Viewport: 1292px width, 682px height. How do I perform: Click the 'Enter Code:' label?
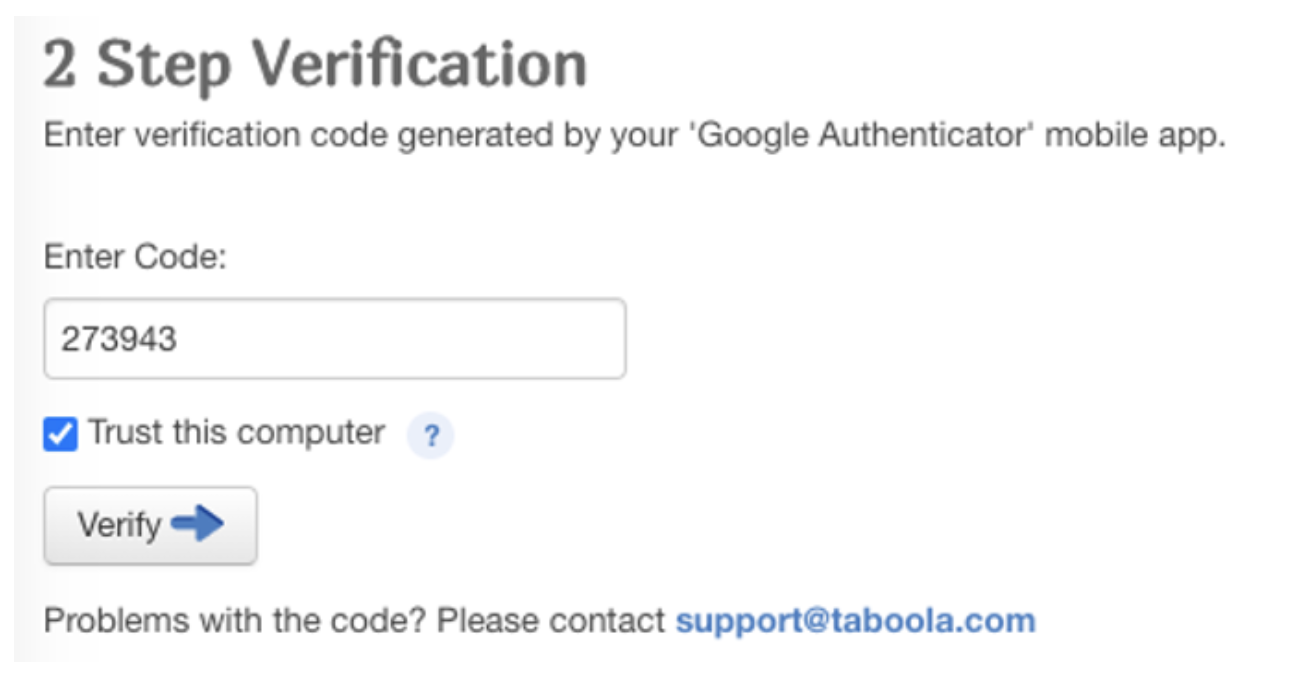pos(137,258)
